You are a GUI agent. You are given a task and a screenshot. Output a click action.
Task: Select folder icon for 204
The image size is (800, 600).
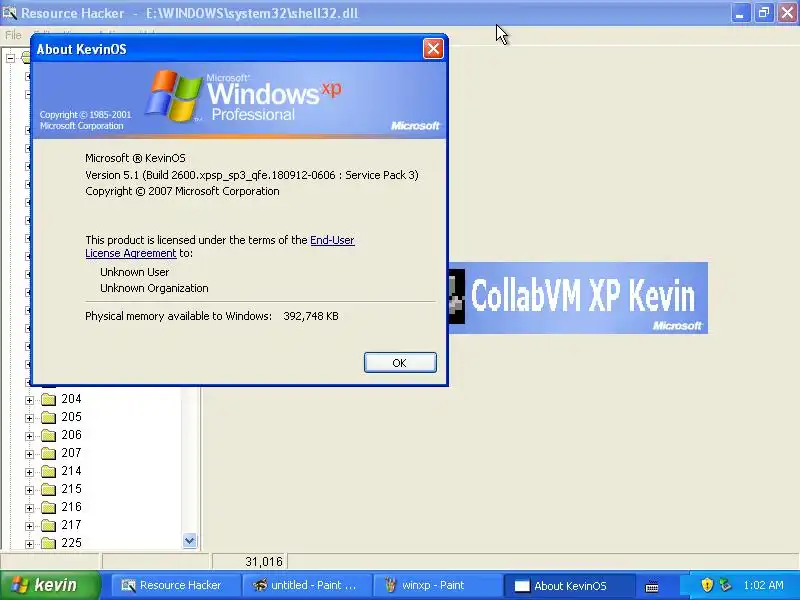click(48, 399)
